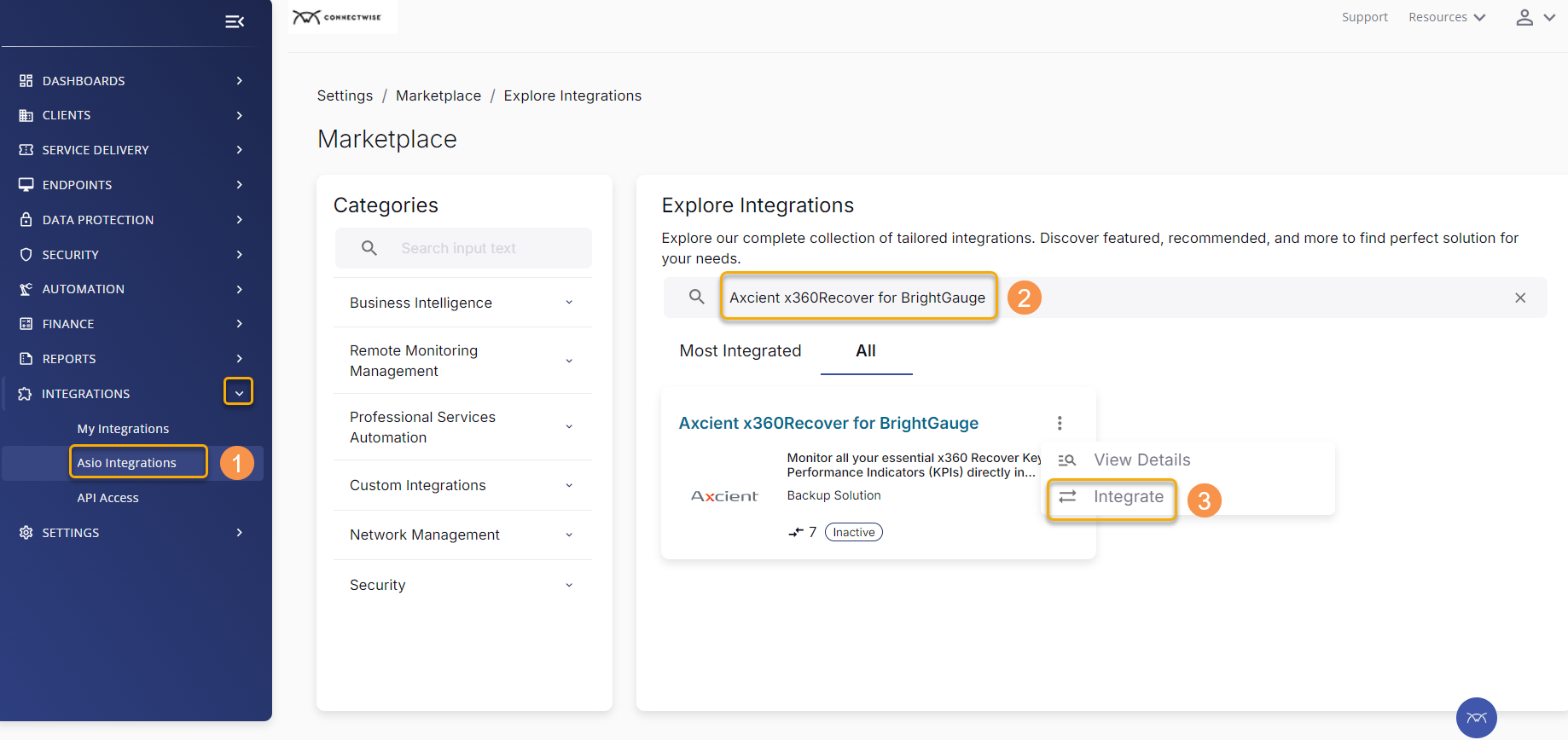
Task: Collapse the Integrations menu chevron
Action: pos(239,392)
